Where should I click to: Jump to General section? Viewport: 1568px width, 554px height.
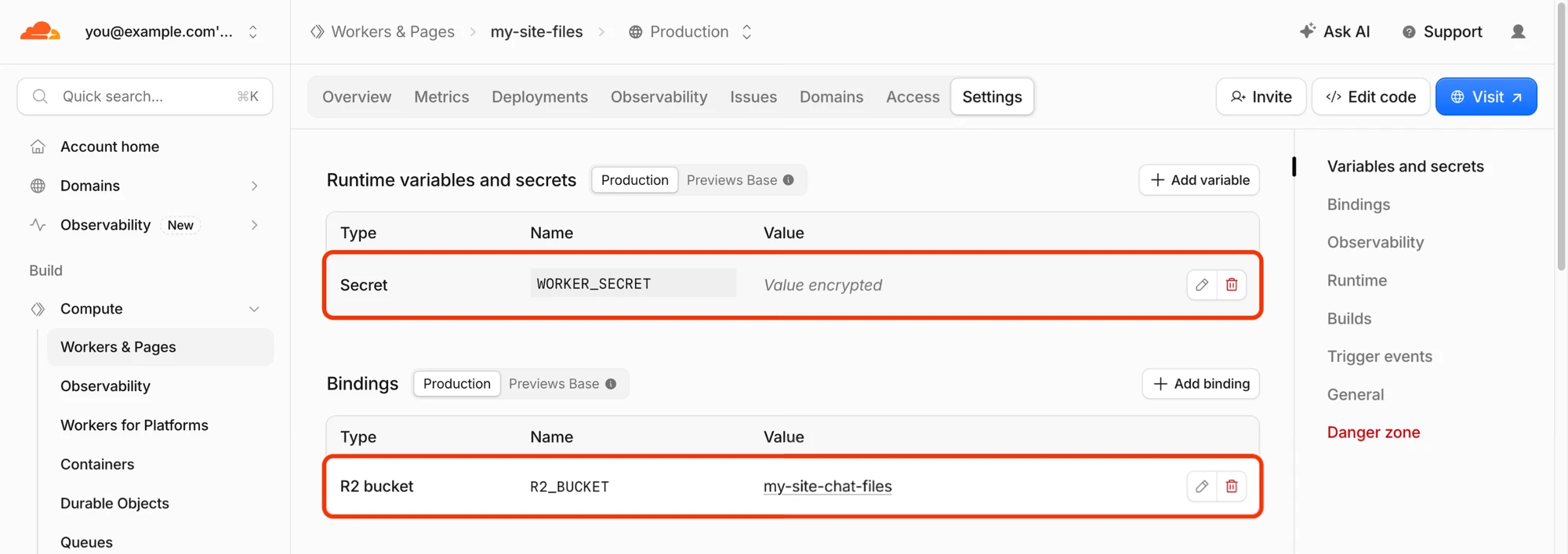[1355, 395]
